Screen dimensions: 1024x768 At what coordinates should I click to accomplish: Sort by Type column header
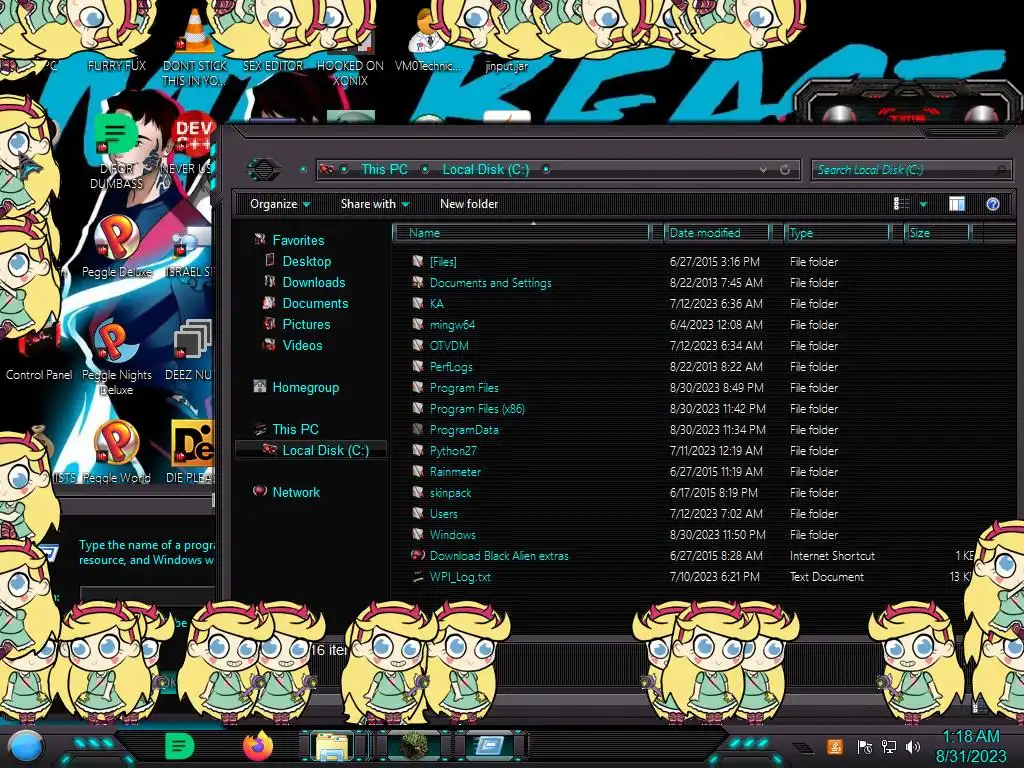837,232
